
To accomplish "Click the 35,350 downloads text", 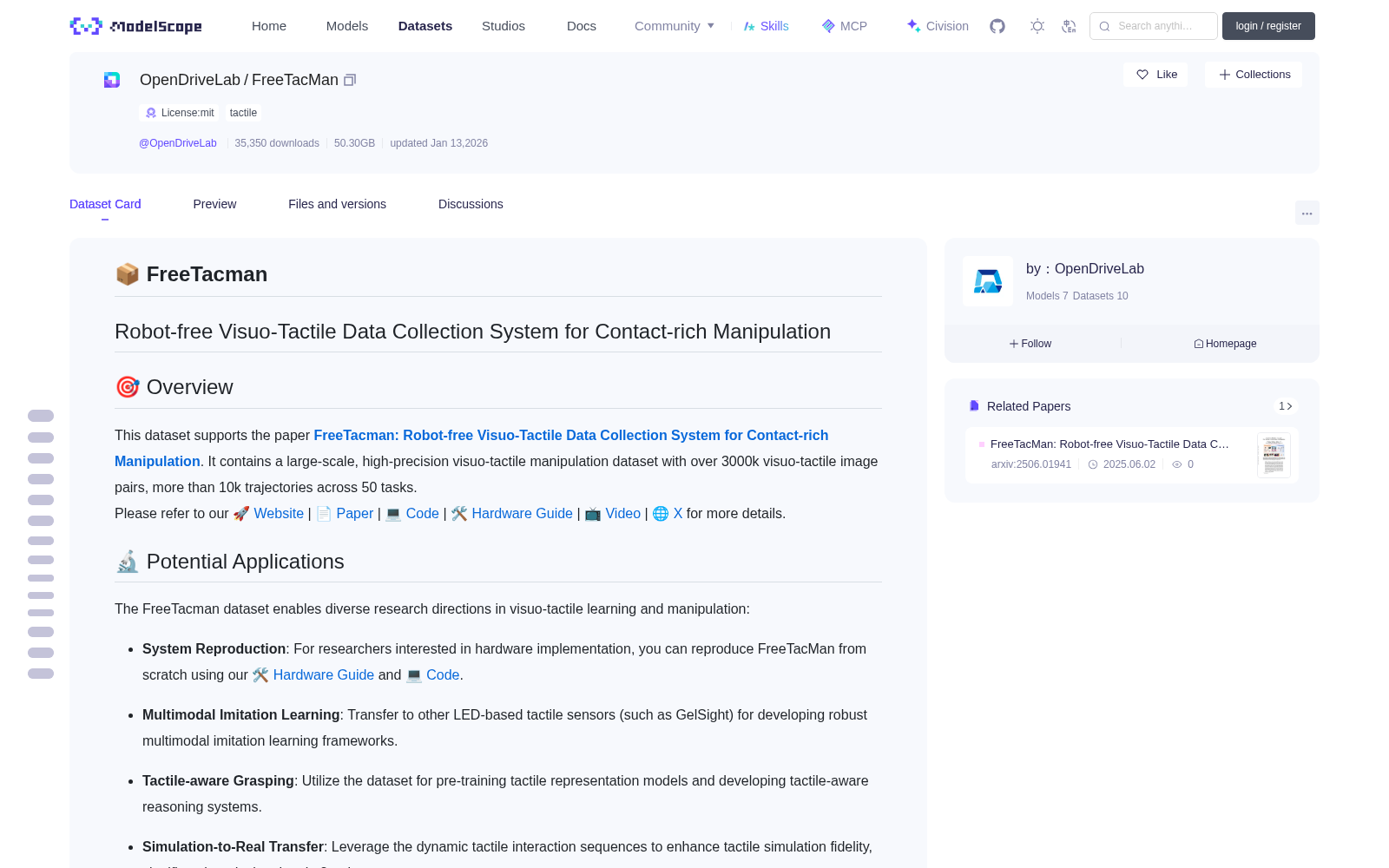I will click(x=277, y=143).
